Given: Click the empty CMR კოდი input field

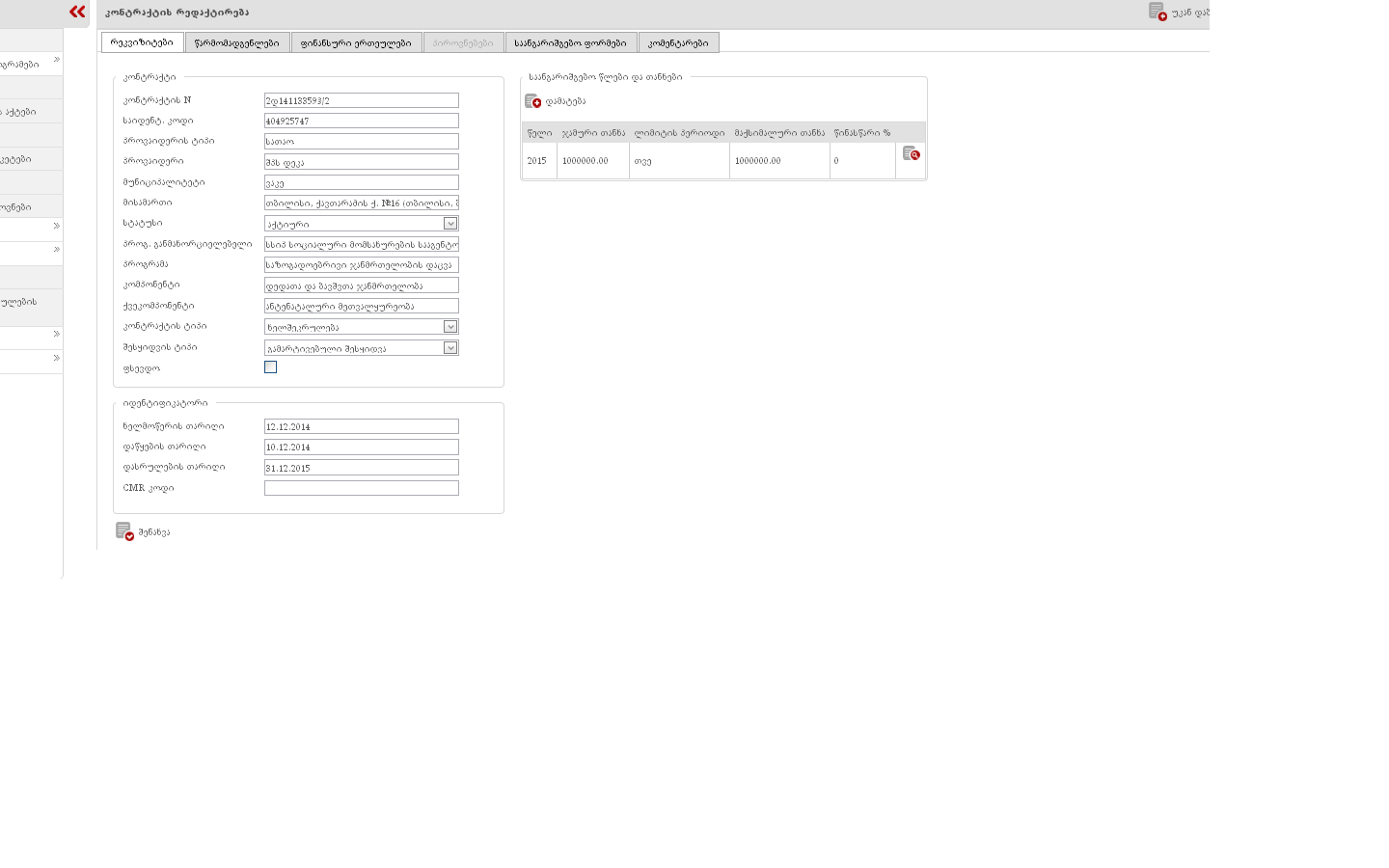Looking at the screenshot, I should (x=361, y=488).
